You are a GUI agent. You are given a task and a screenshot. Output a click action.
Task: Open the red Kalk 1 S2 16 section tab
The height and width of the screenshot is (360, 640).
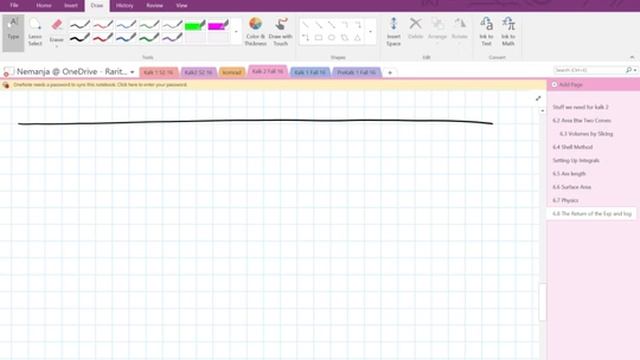(158, 72)
